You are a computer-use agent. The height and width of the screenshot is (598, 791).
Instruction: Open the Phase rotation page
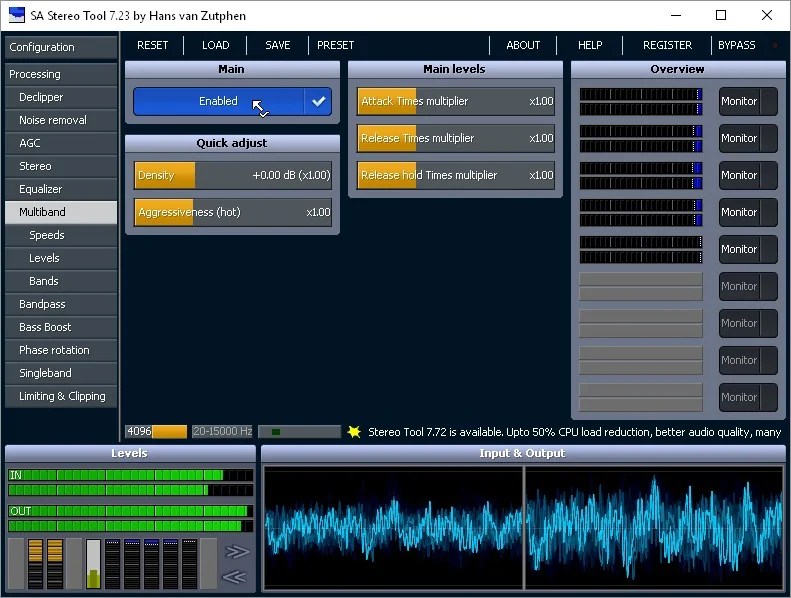(61, 350)
